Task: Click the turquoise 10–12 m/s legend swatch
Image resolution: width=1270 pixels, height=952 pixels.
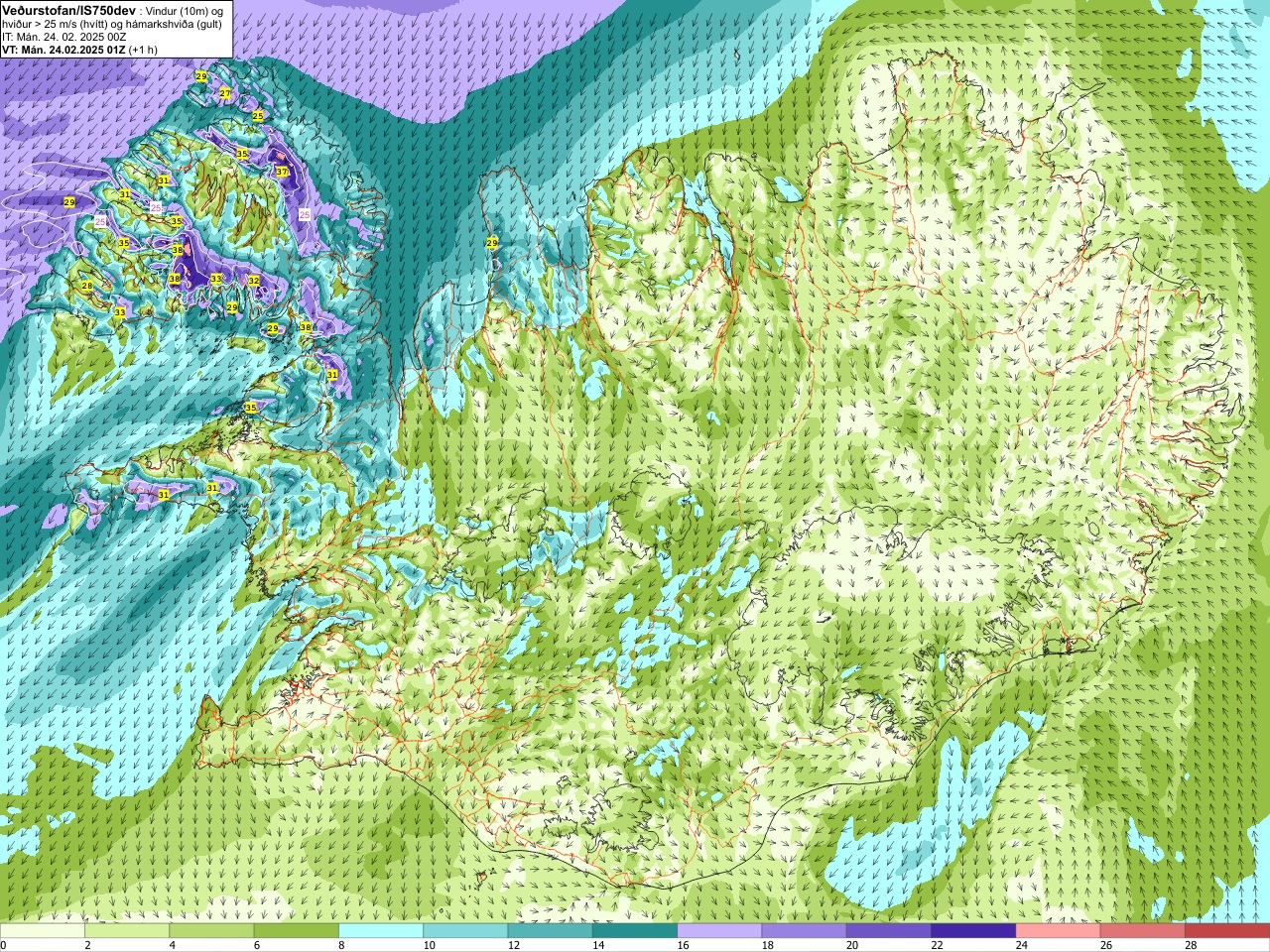Action: click(x=465, y=931)
